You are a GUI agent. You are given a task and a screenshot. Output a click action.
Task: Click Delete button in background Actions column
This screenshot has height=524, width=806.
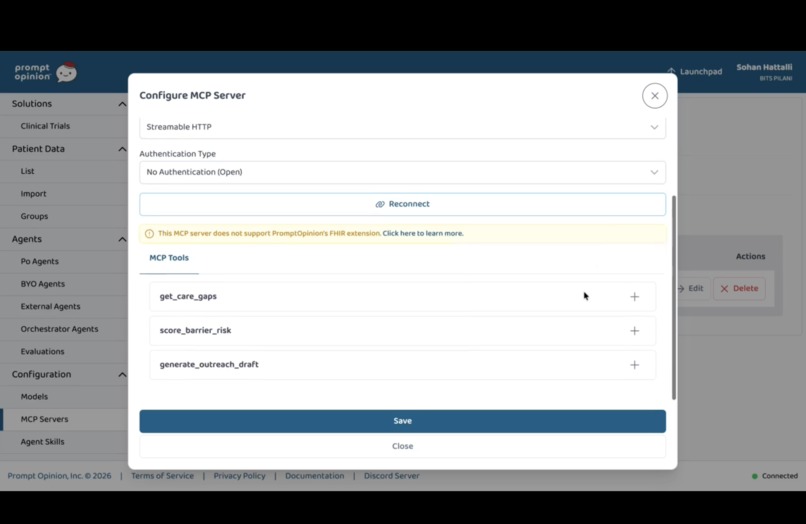(739, 288)
